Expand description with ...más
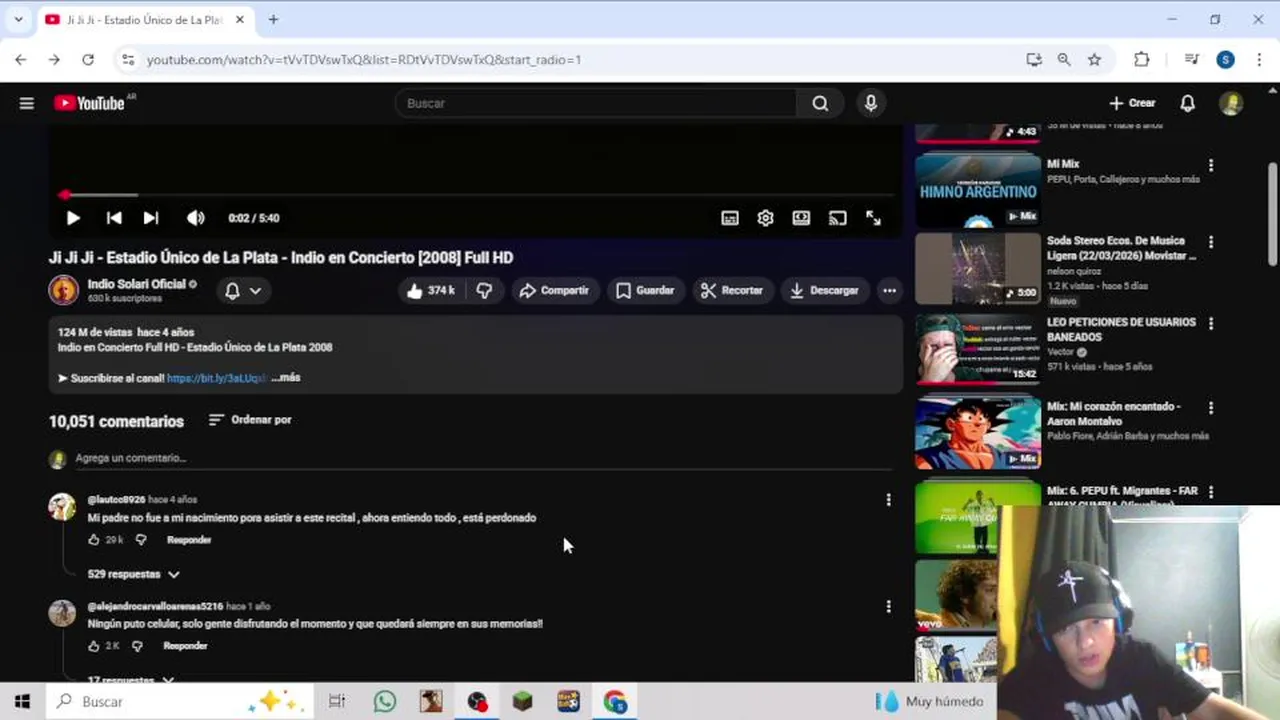 286,378
